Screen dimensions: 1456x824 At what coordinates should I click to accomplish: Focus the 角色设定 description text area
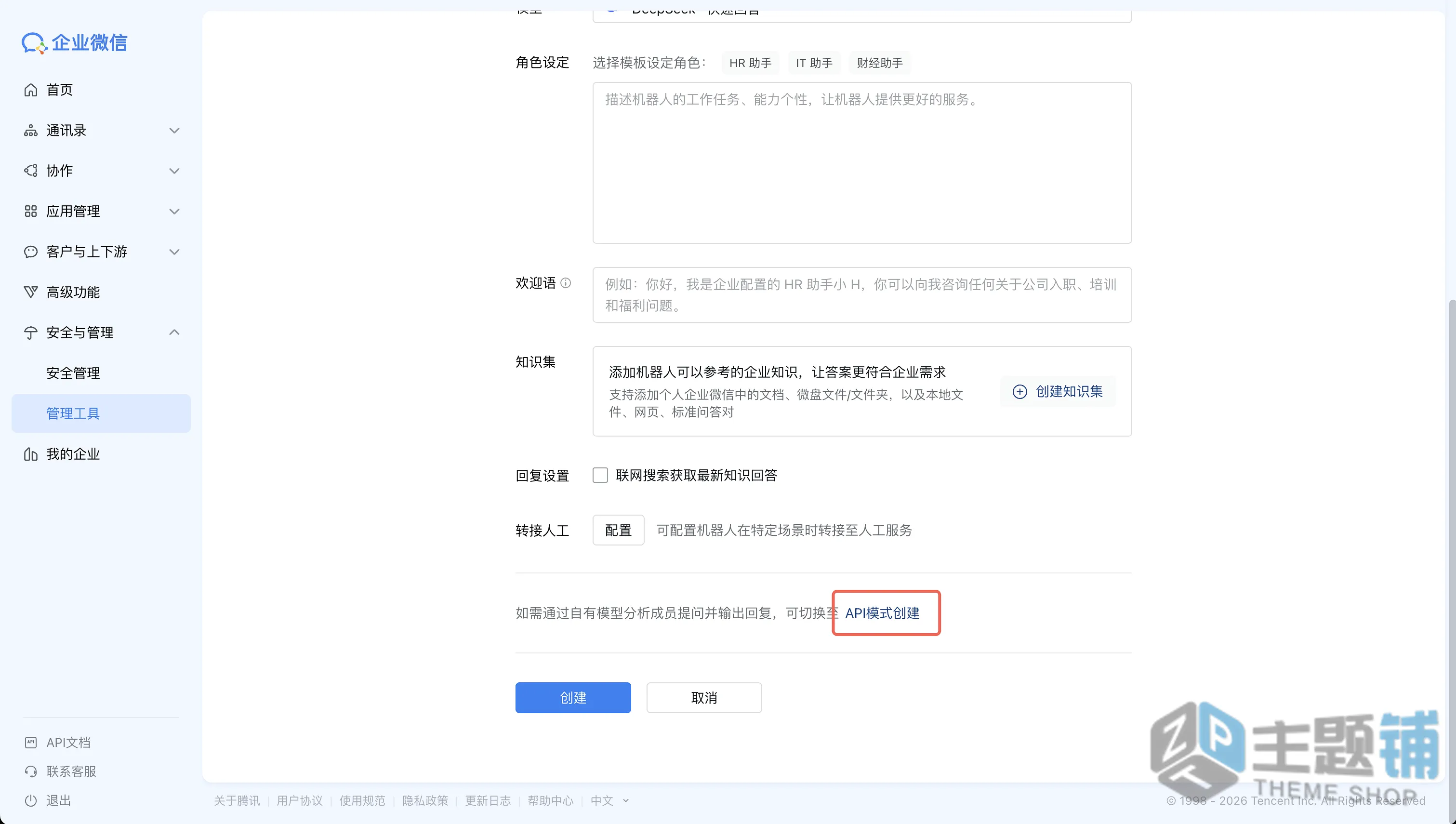point(862,163)
